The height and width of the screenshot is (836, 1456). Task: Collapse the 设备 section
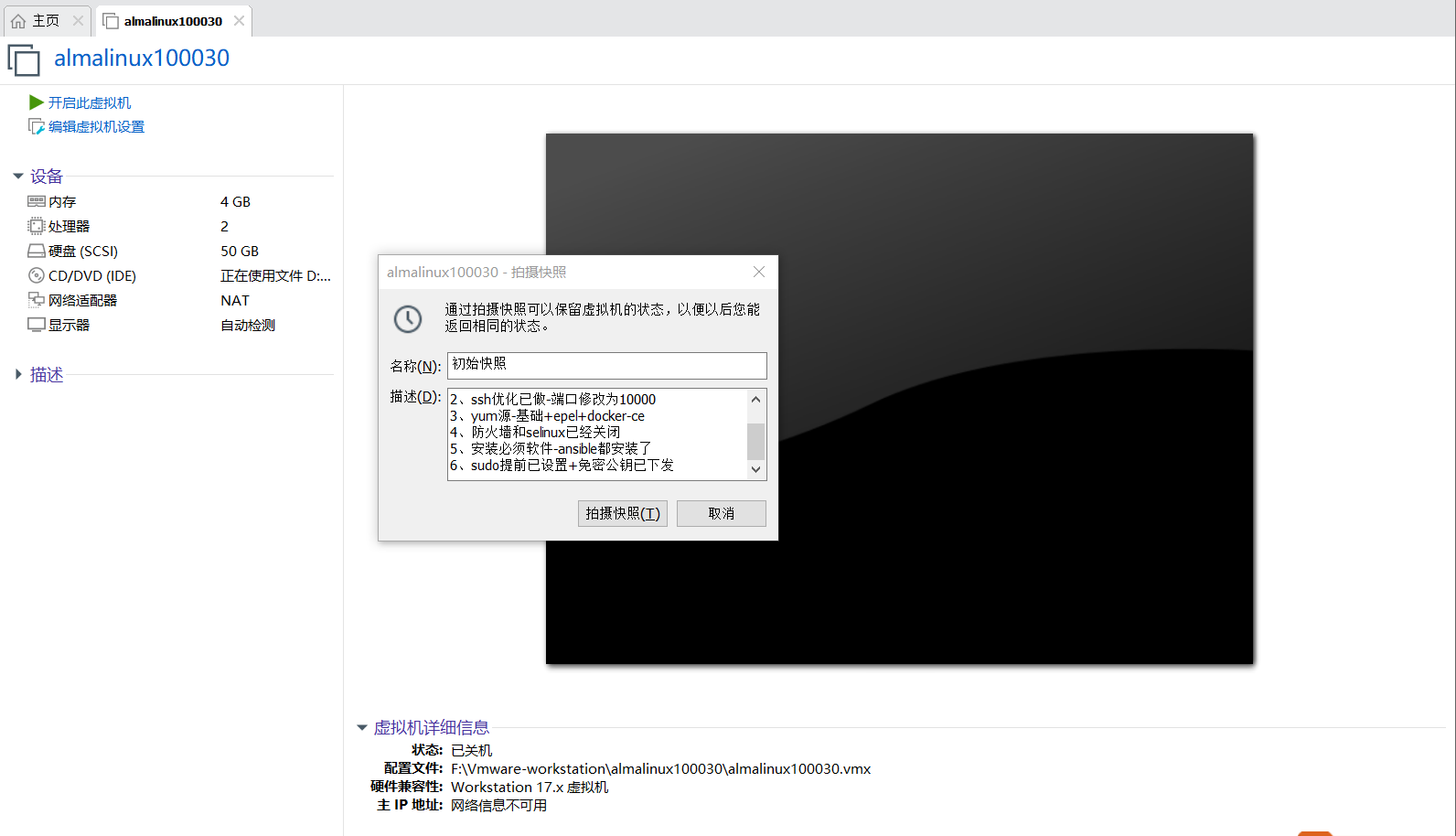(18, 176)
